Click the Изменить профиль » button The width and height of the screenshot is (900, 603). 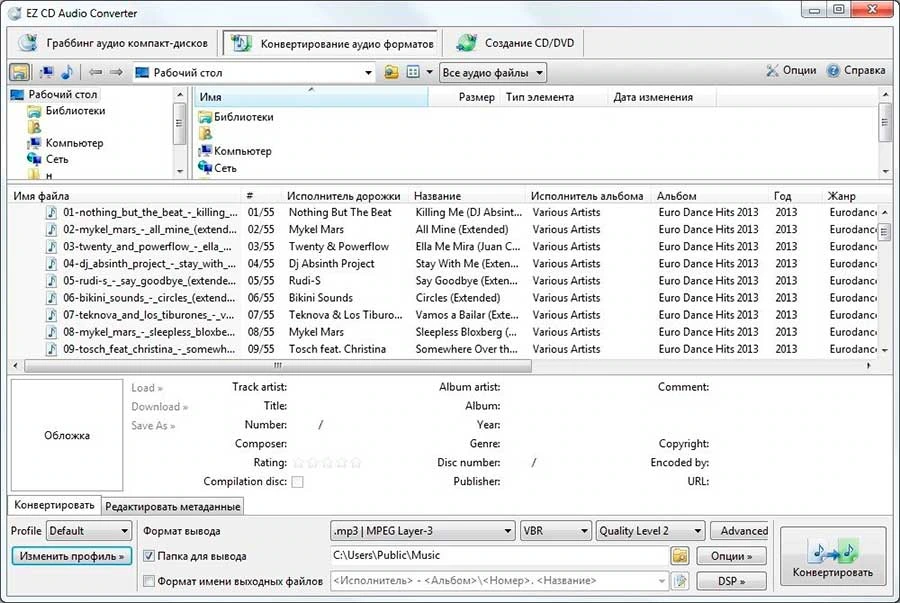click(72, 556)
